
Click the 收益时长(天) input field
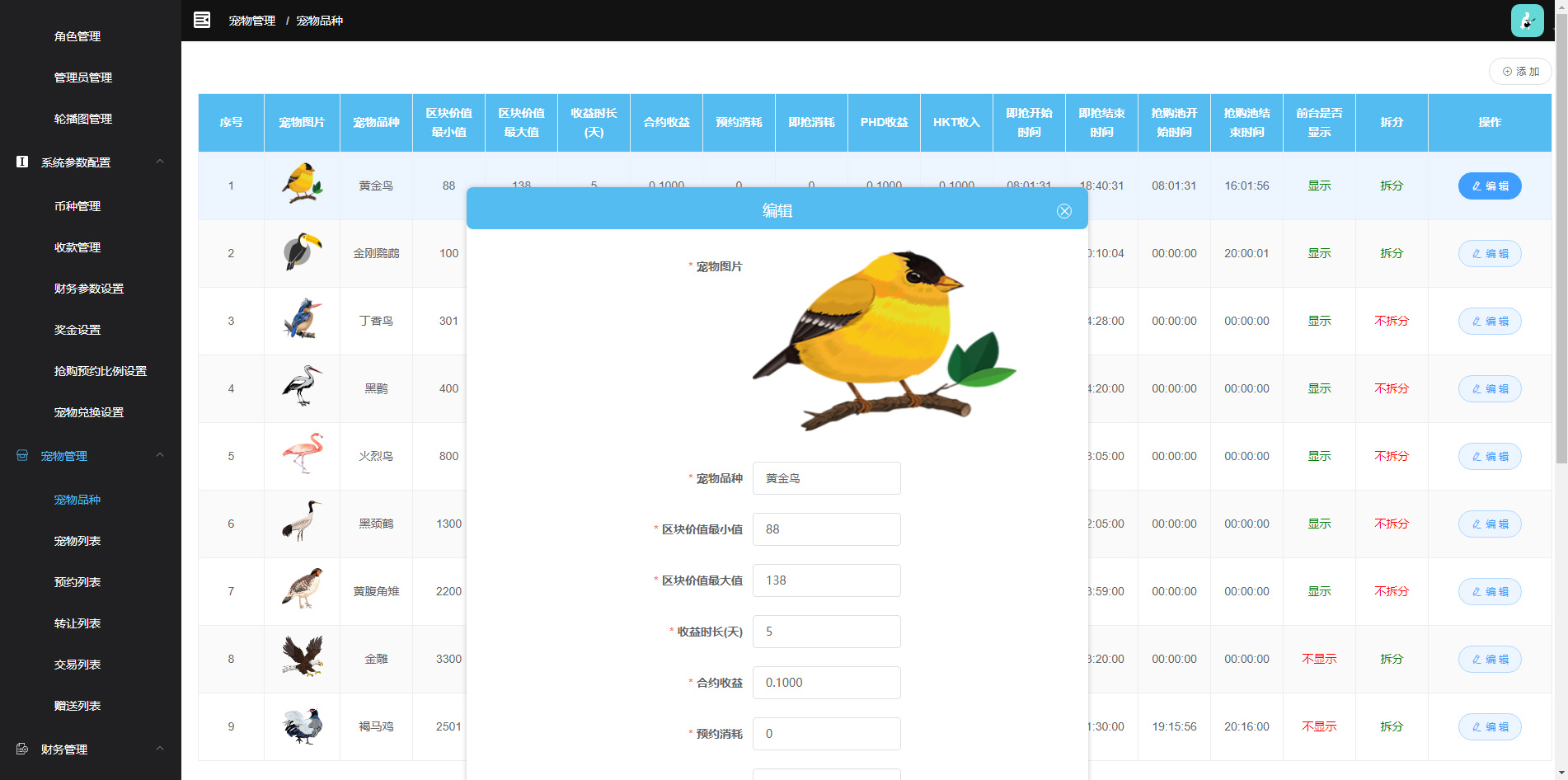point(826,632)
